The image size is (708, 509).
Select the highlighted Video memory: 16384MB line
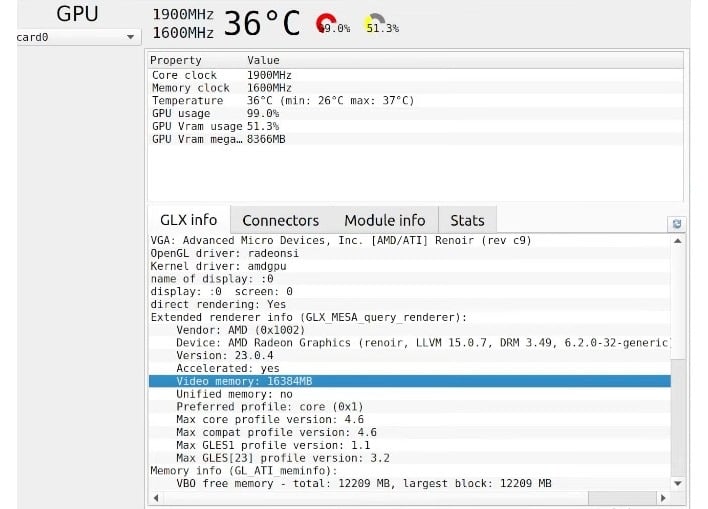[x=410, y=381]
